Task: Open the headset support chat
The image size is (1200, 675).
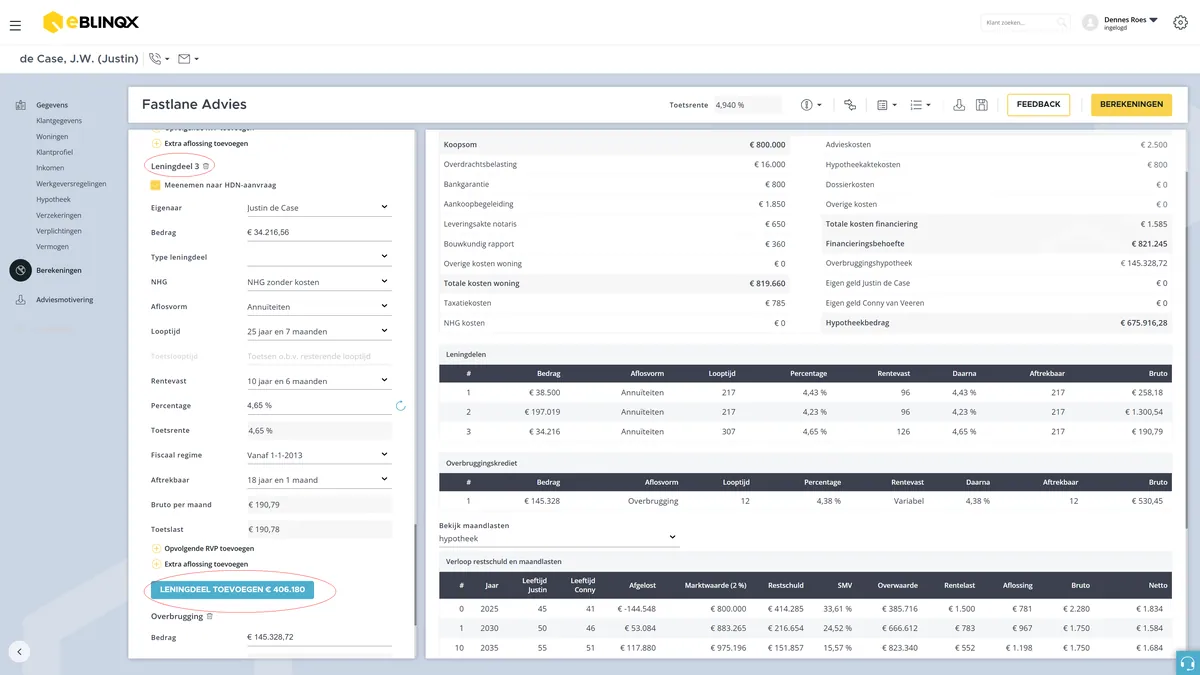Action: (x=1187, y=662)
